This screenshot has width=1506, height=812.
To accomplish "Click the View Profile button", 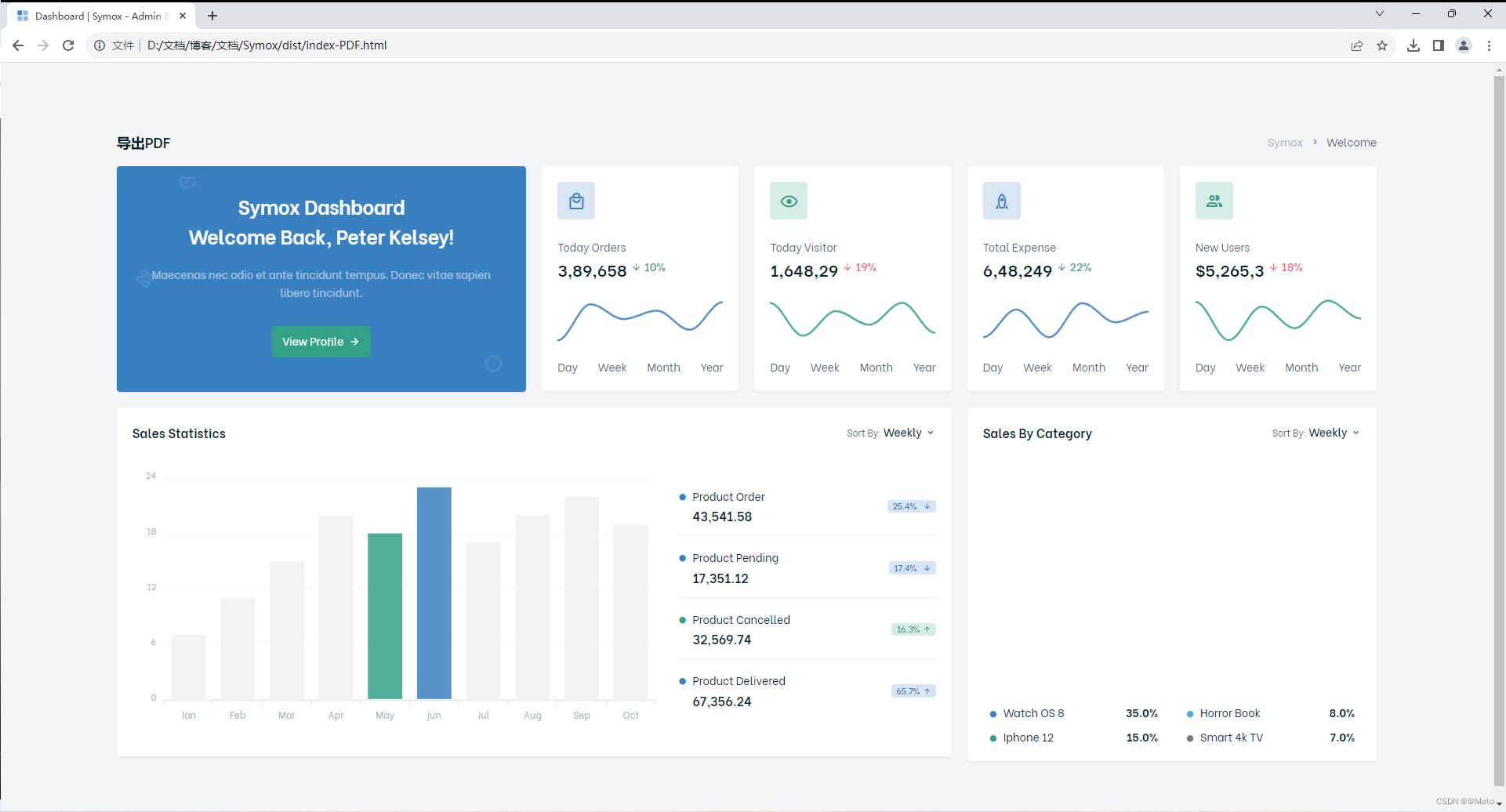I will [321, 342].
